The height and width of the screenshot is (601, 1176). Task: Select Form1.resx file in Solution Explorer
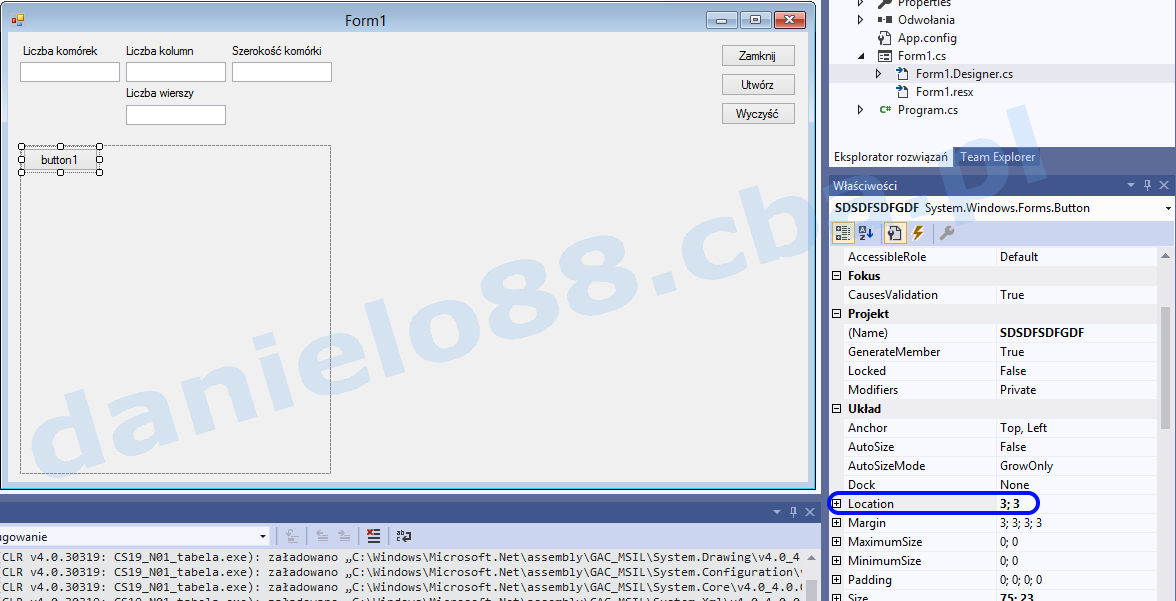pyautogui.click(x=944, y=92)
